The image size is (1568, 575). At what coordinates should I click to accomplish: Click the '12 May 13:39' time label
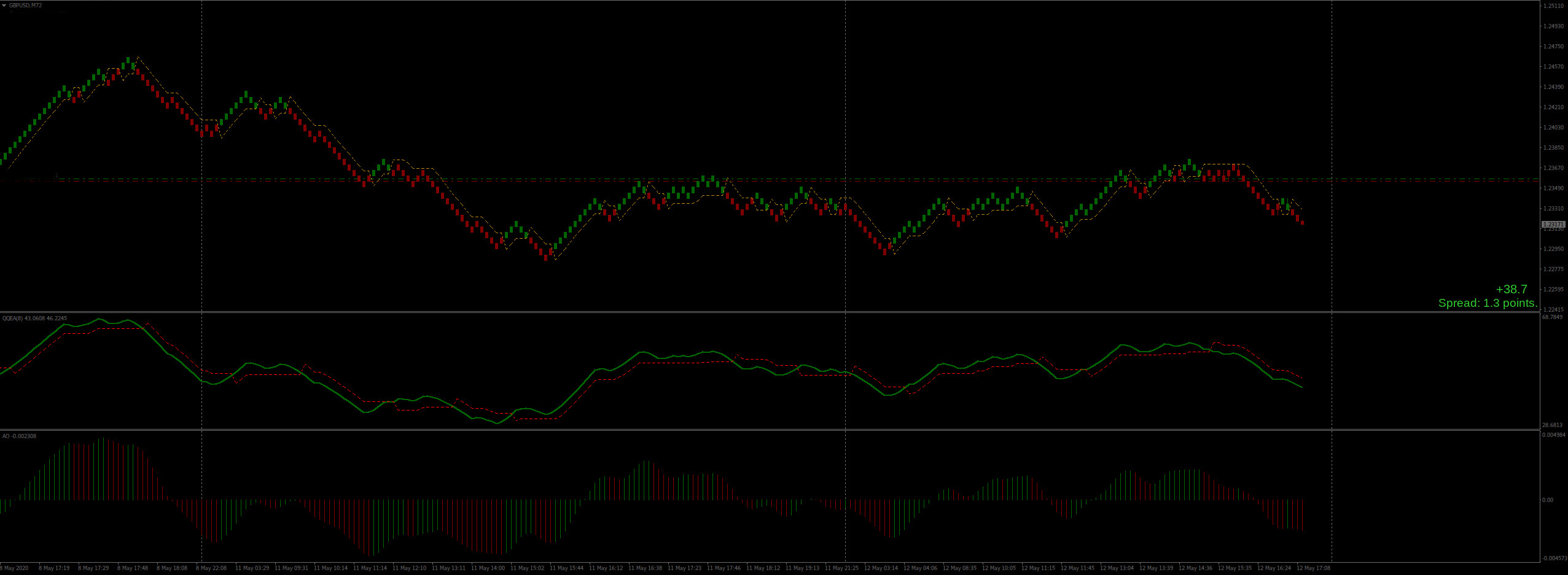[1156, 568]
